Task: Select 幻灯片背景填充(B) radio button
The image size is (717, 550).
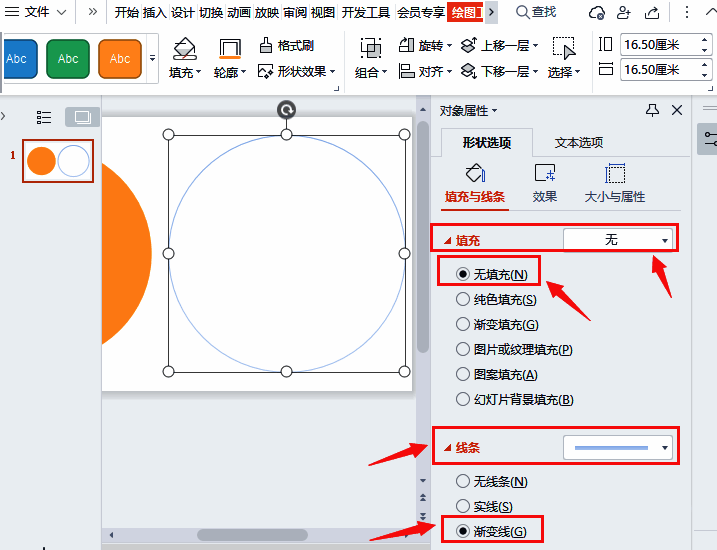Action: click(x=463, y=400)
